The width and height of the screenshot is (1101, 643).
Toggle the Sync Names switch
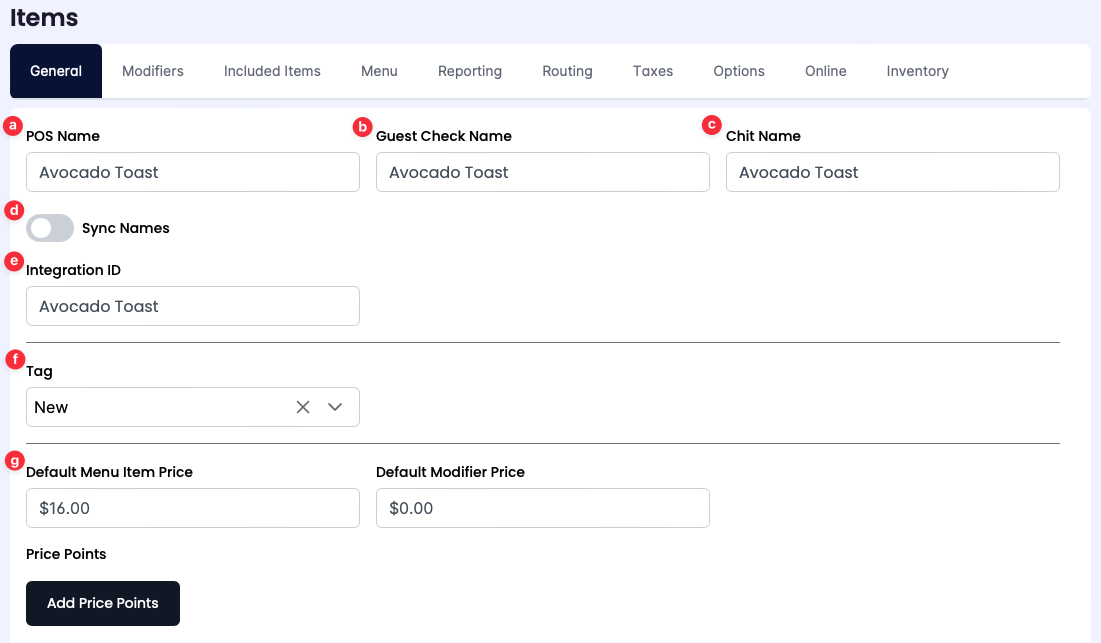pos(50,228)
